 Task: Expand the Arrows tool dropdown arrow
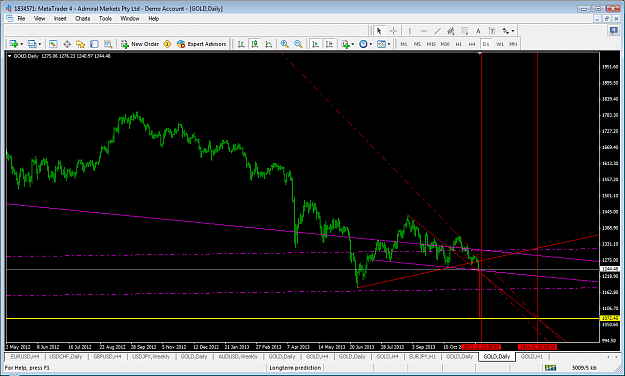click(x=513, y=31)
